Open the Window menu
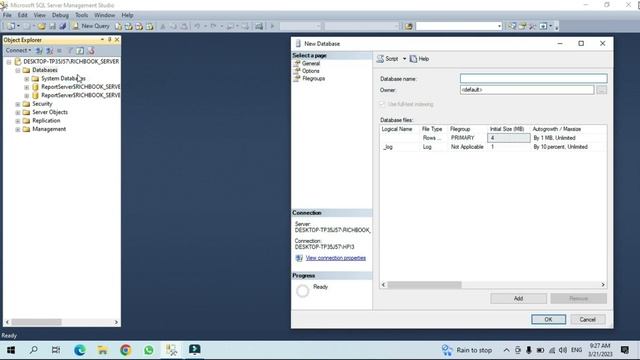640x360 pixels. pos(104,15)
